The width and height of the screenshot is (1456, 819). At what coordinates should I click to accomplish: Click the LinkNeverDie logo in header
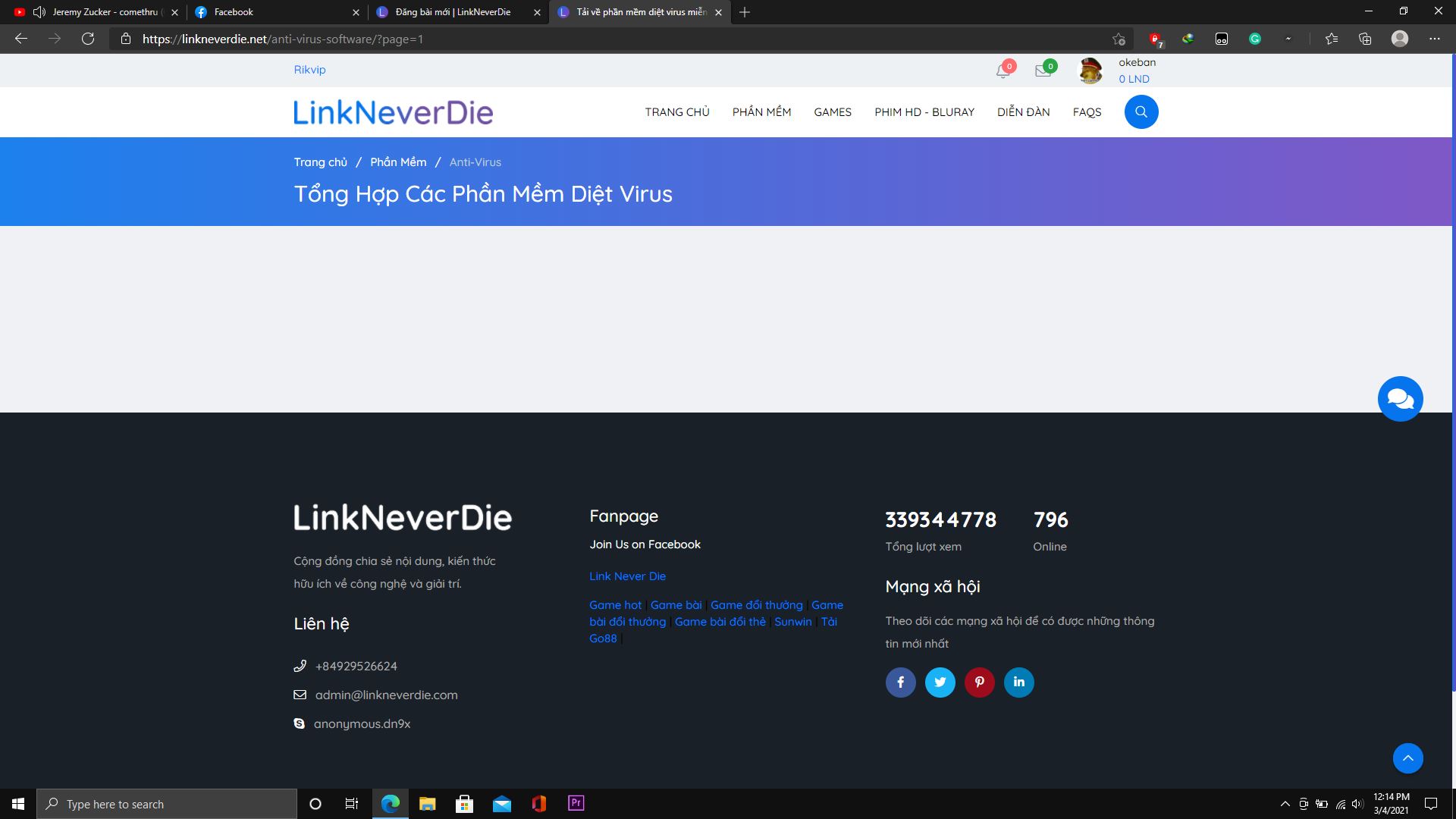(393, 112)
